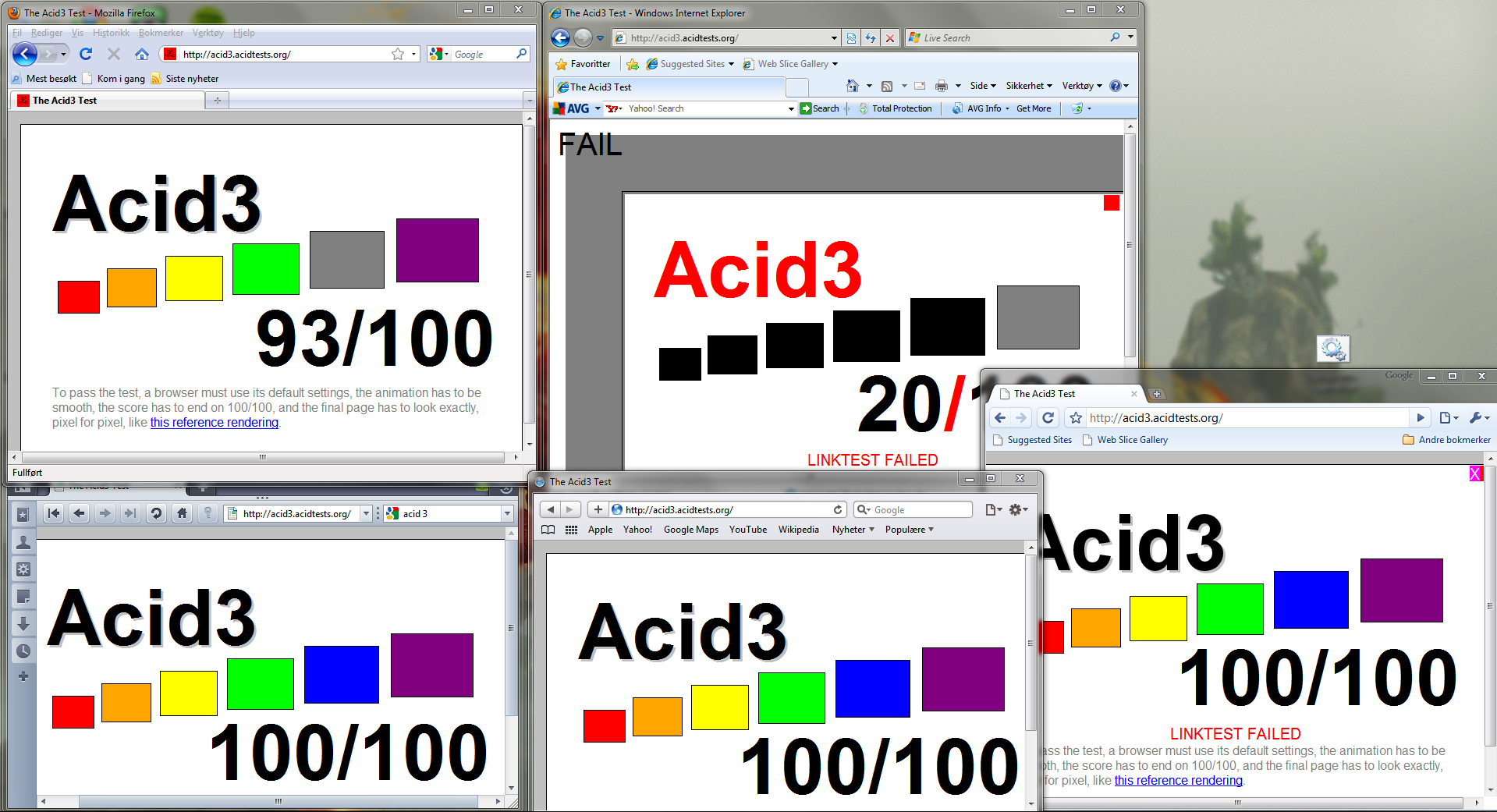Click Firefox stop loading X icon
1497x812 pixels.
pyautogui.click(x=114, y=54)
